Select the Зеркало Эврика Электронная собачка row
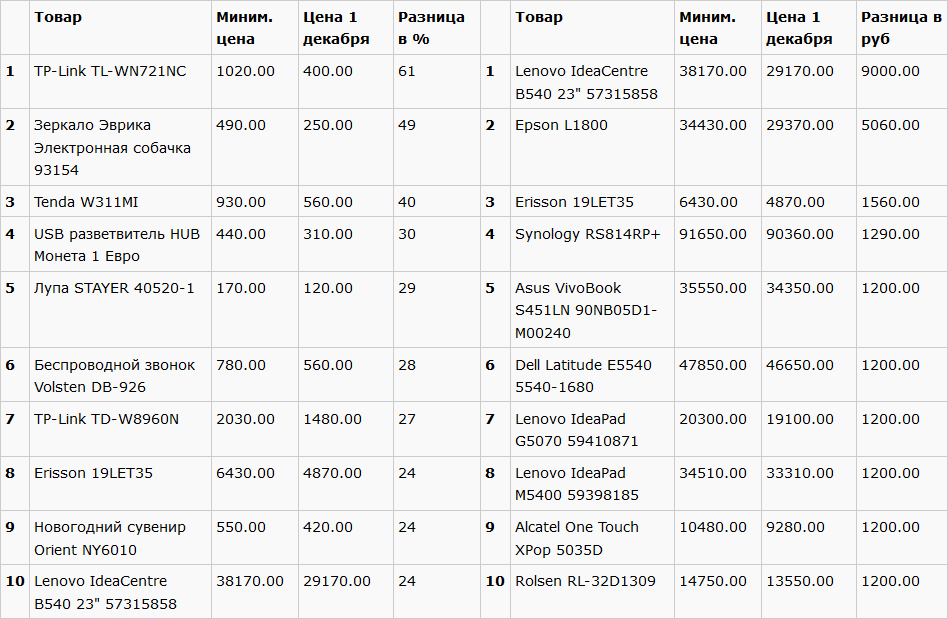 tap(112, 147)
